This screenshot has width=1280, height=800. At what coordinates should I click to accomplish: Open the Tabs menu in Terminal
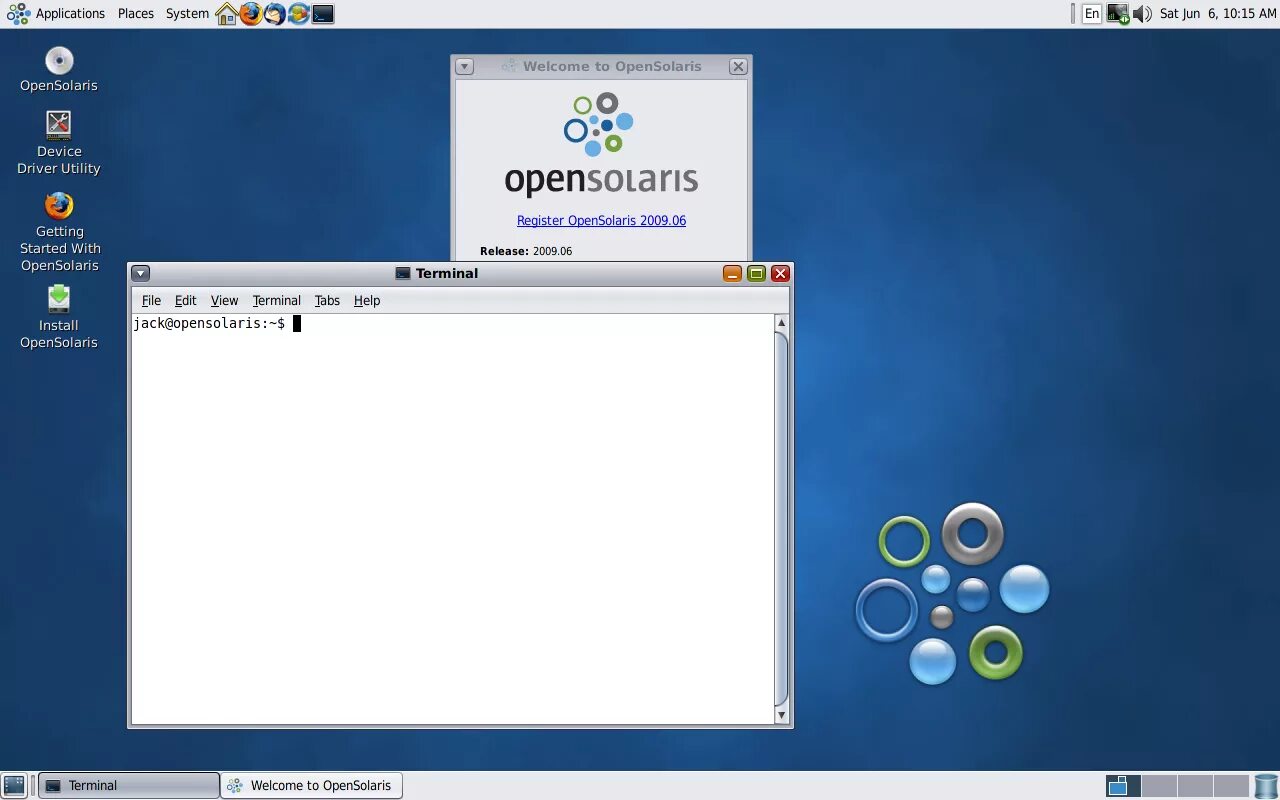point(327,300)
